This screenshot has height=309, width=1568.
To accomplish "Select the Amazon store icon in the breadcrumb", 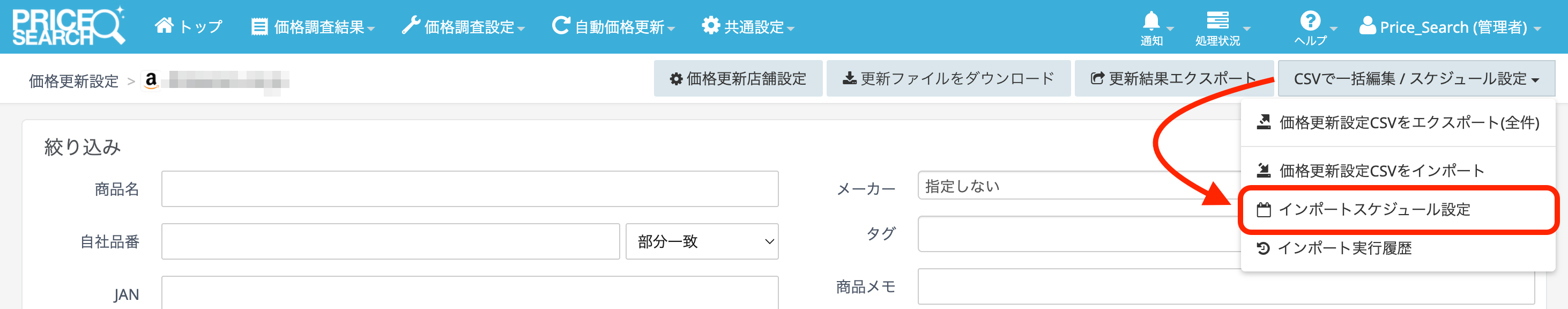I will click(x=150, y=80).
